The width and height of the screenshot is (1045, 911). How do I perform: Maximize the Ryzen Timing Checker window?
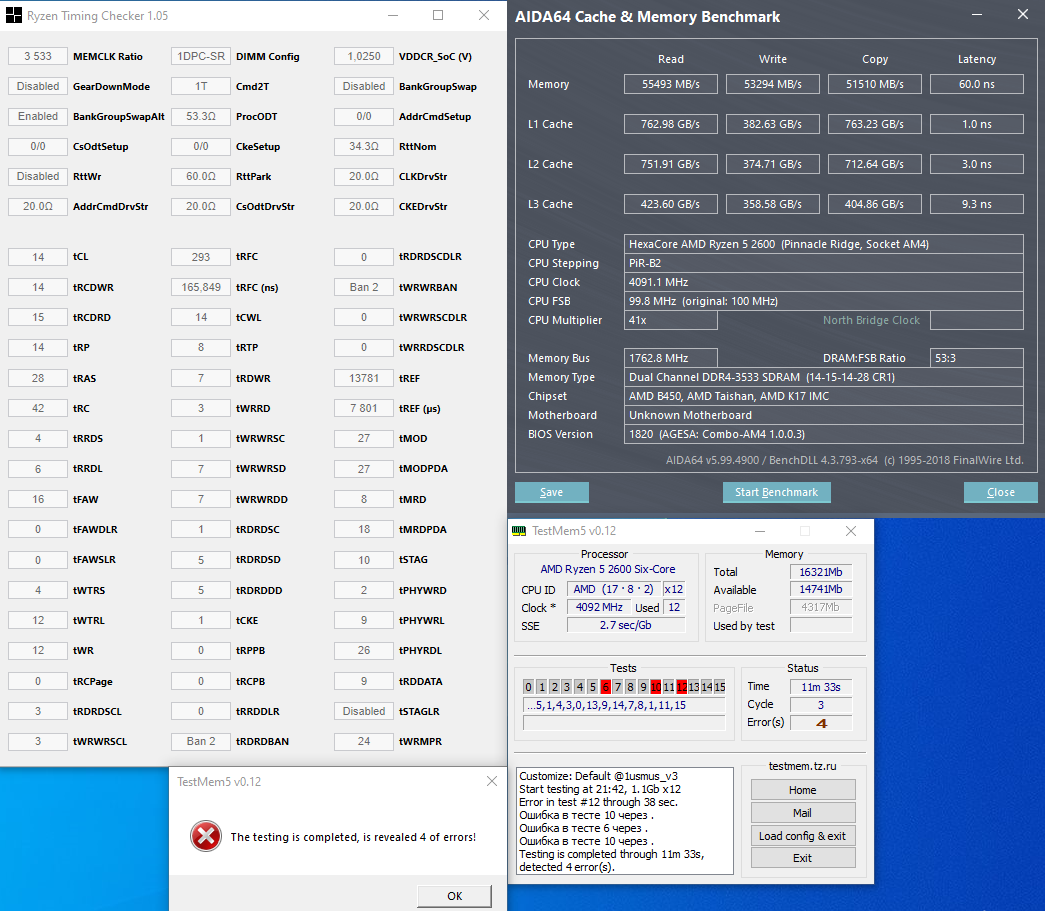click(438, 15)
